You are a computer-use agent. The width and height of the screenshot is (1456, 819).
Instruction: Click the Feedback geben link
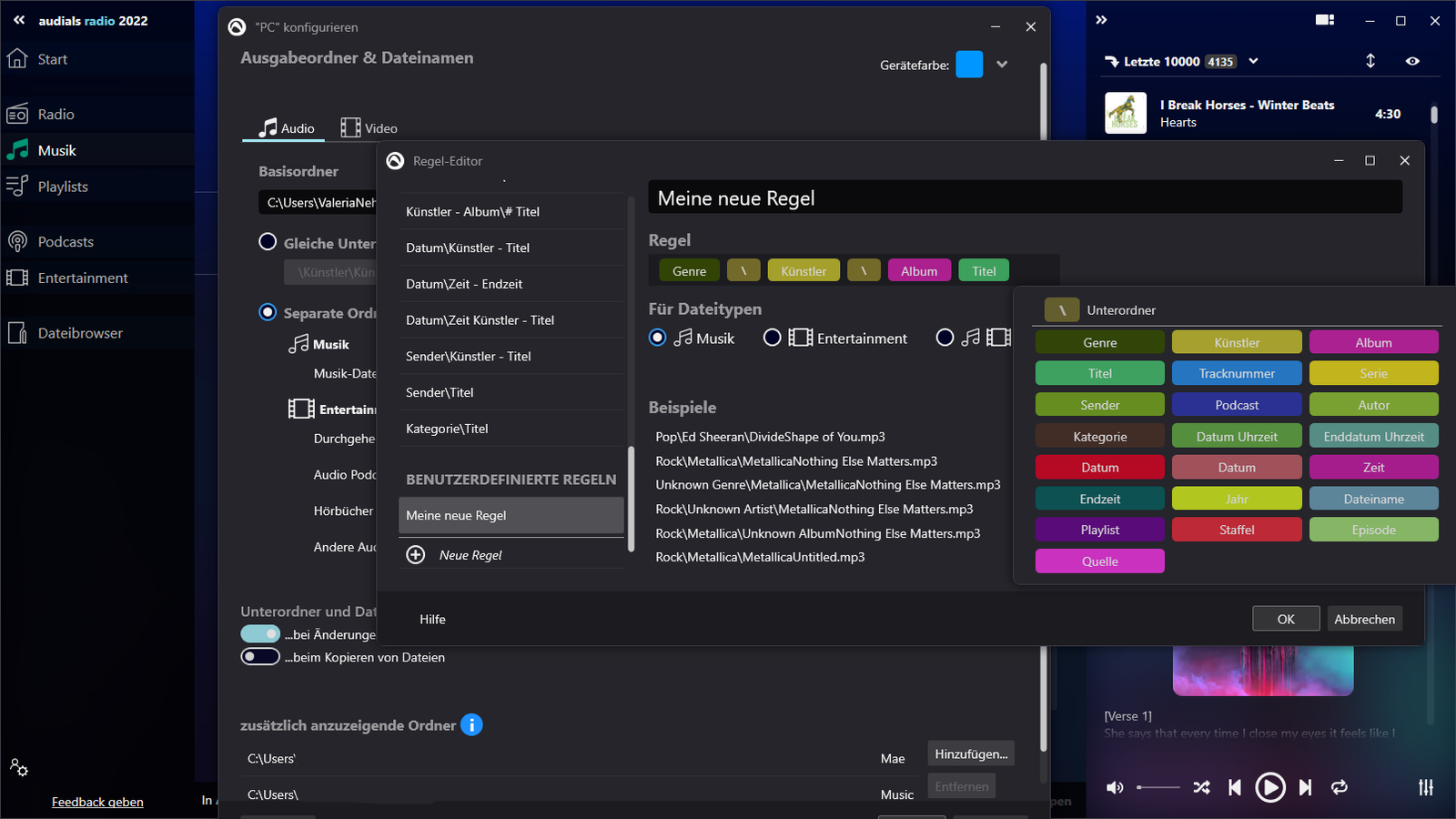click(97, 802)
